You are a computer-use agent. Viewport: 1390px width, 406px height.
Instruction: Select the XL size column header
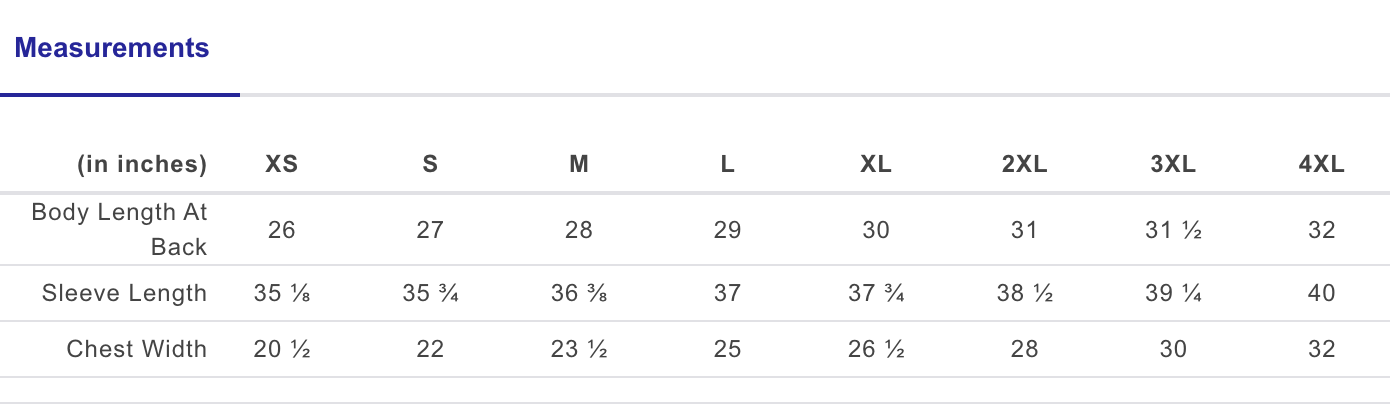click(x=876, y=165)
